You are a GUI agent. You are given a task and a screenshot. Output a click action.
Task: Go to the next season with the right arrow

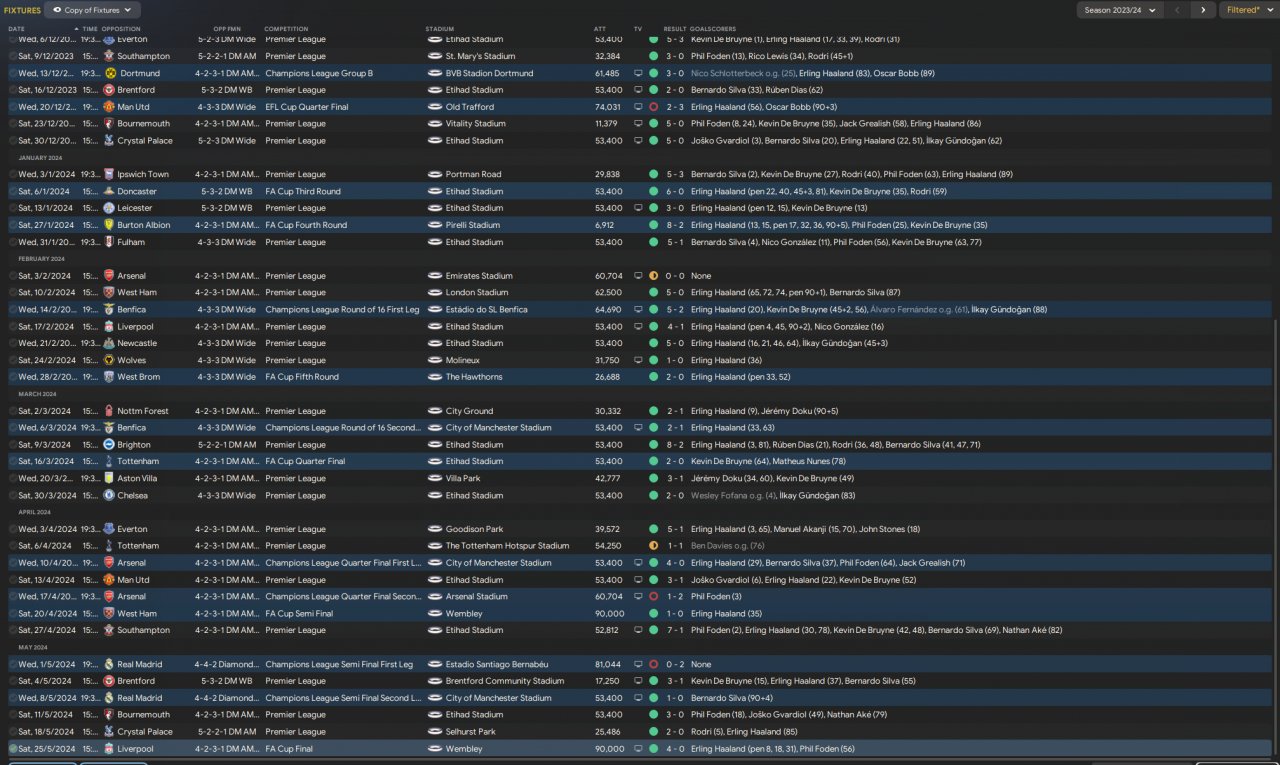[x=1203, y=10]
